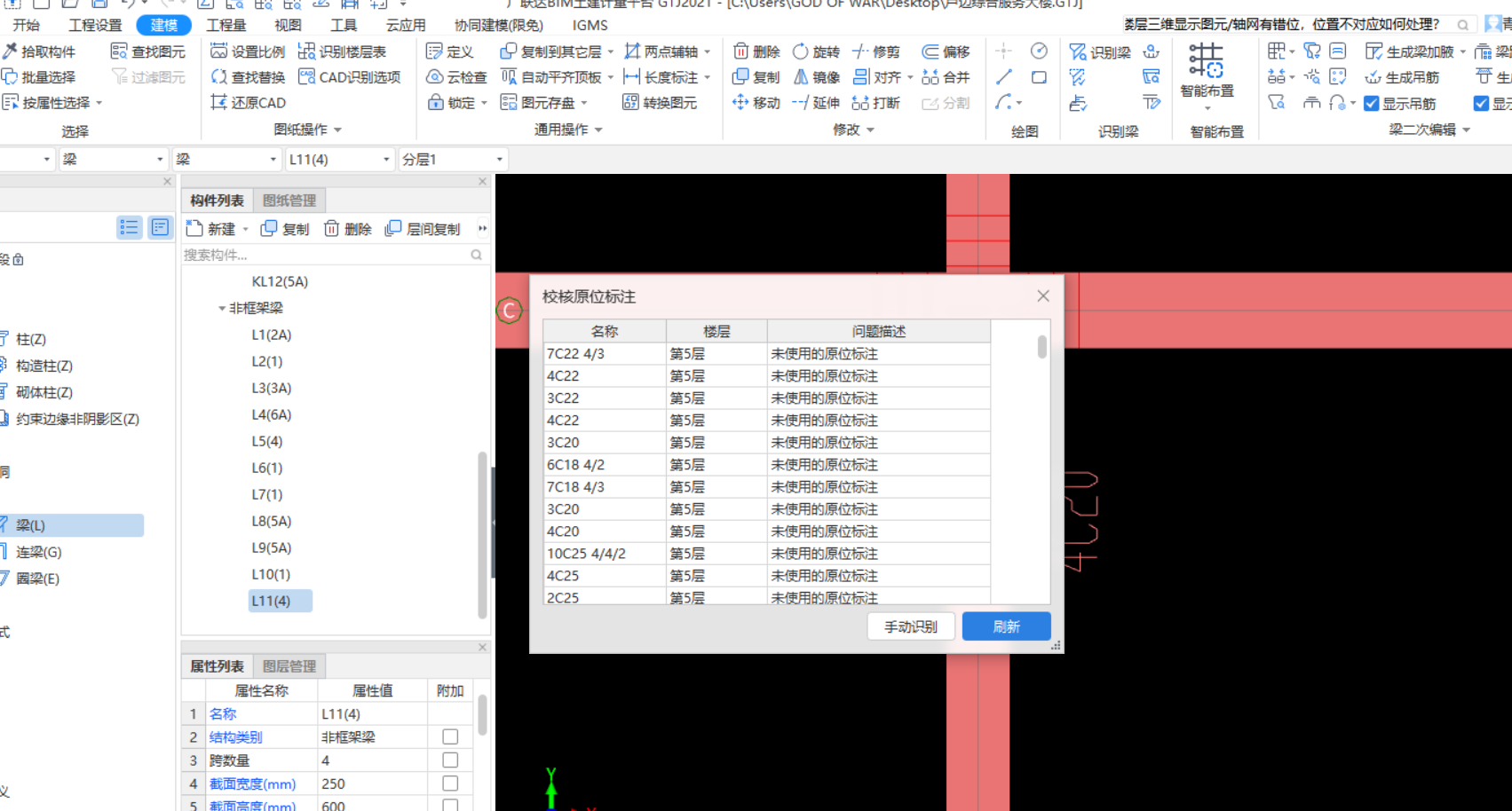Select the 拾取构件 pick component tool
The image size is (1512, 811).
click(40, 51)
